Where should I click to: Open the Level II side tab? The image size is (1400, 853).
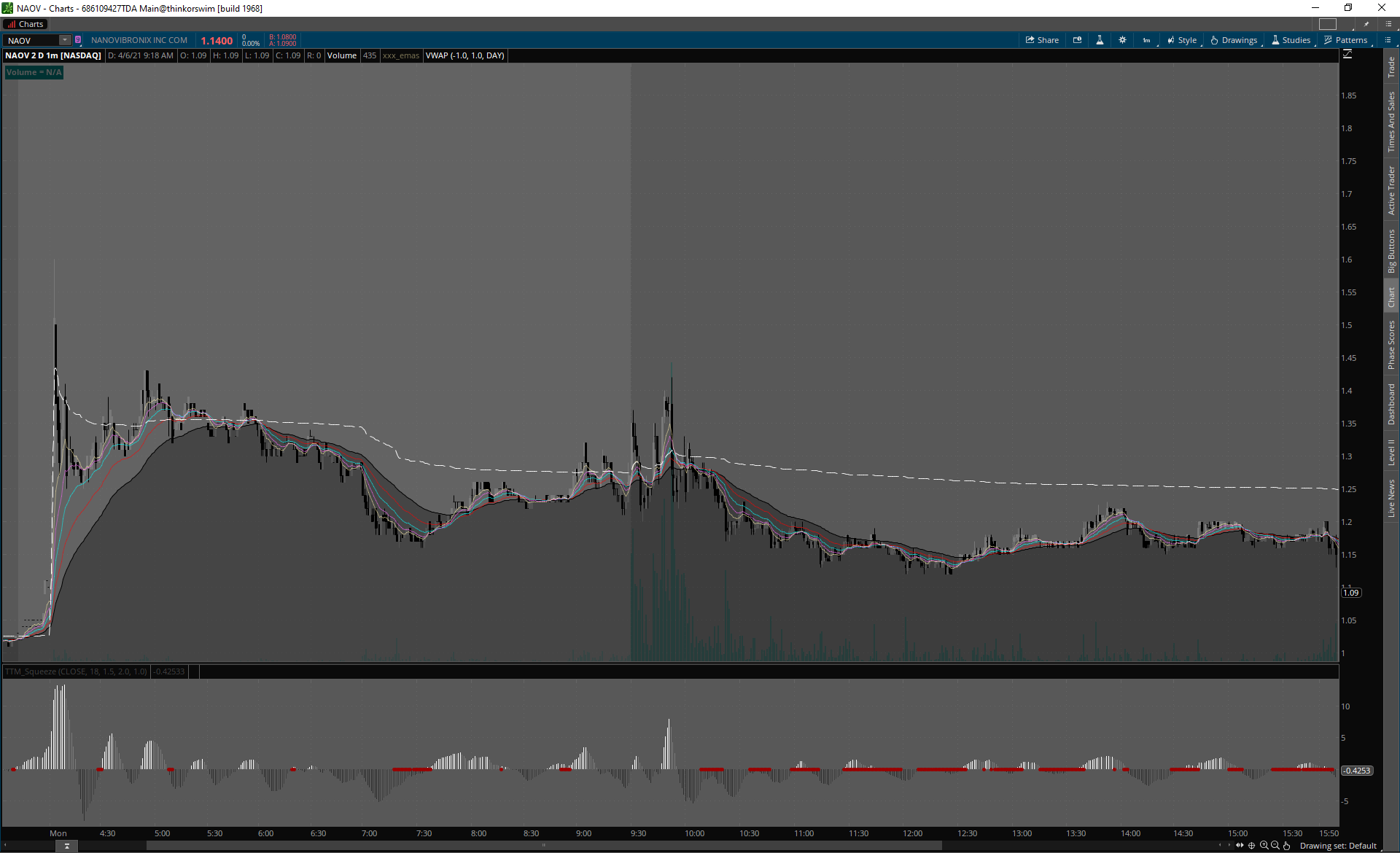[x=1391, y=452]
